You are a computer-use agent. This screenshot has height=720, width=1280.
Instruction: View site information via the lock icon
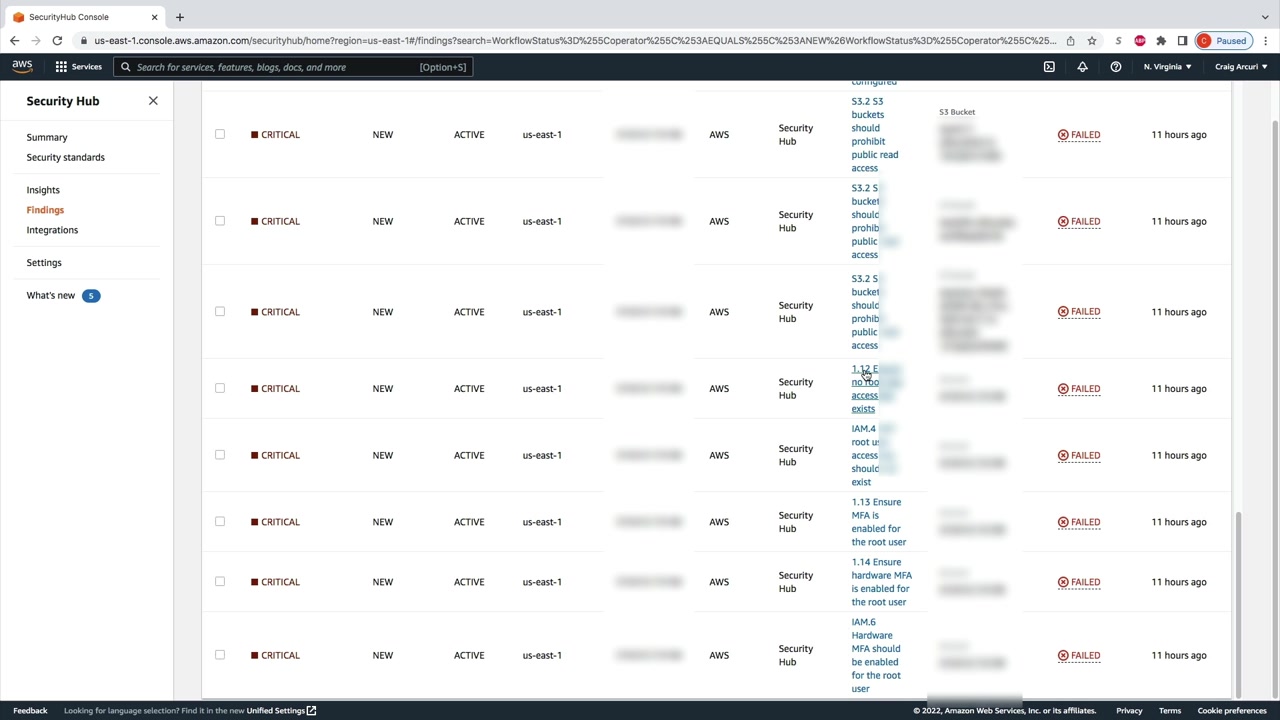[85, 41]
